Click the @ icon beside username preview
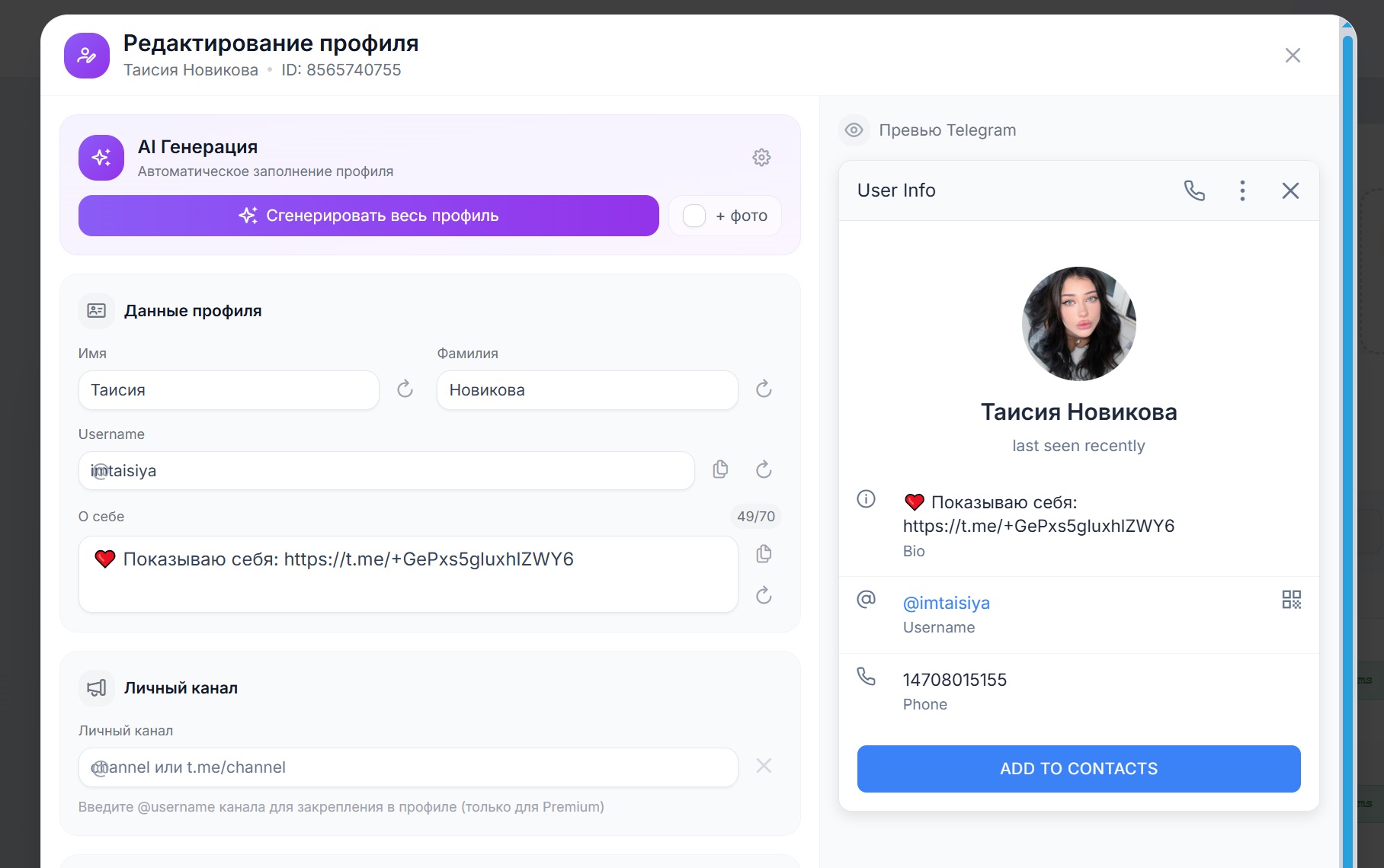 point(867,600)
